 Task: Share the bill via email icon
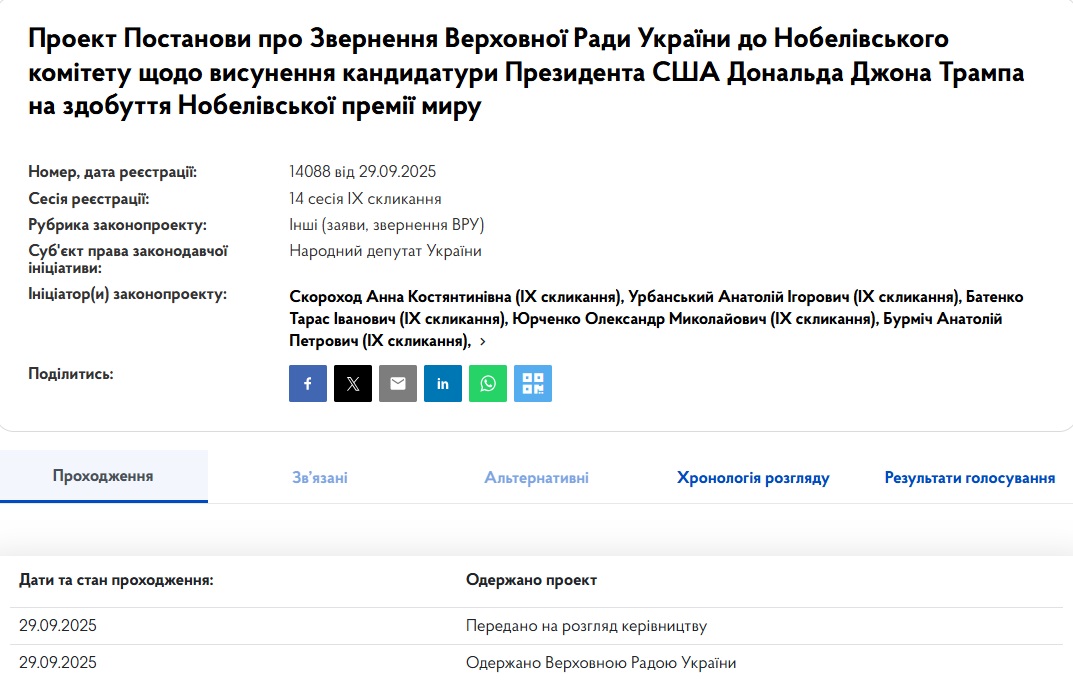[398, 383]
